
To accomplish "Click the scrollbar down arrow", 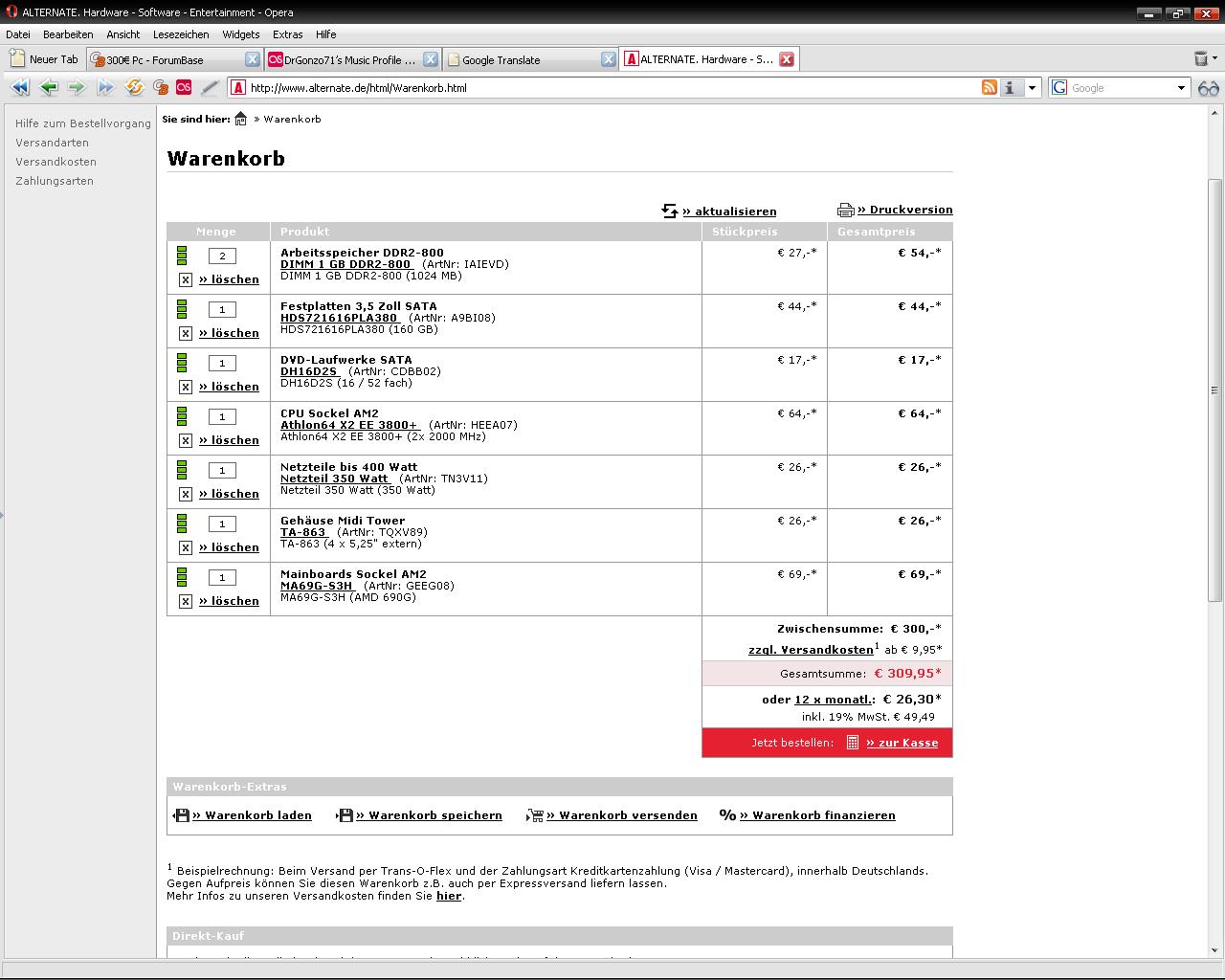I will (1215, 950).
